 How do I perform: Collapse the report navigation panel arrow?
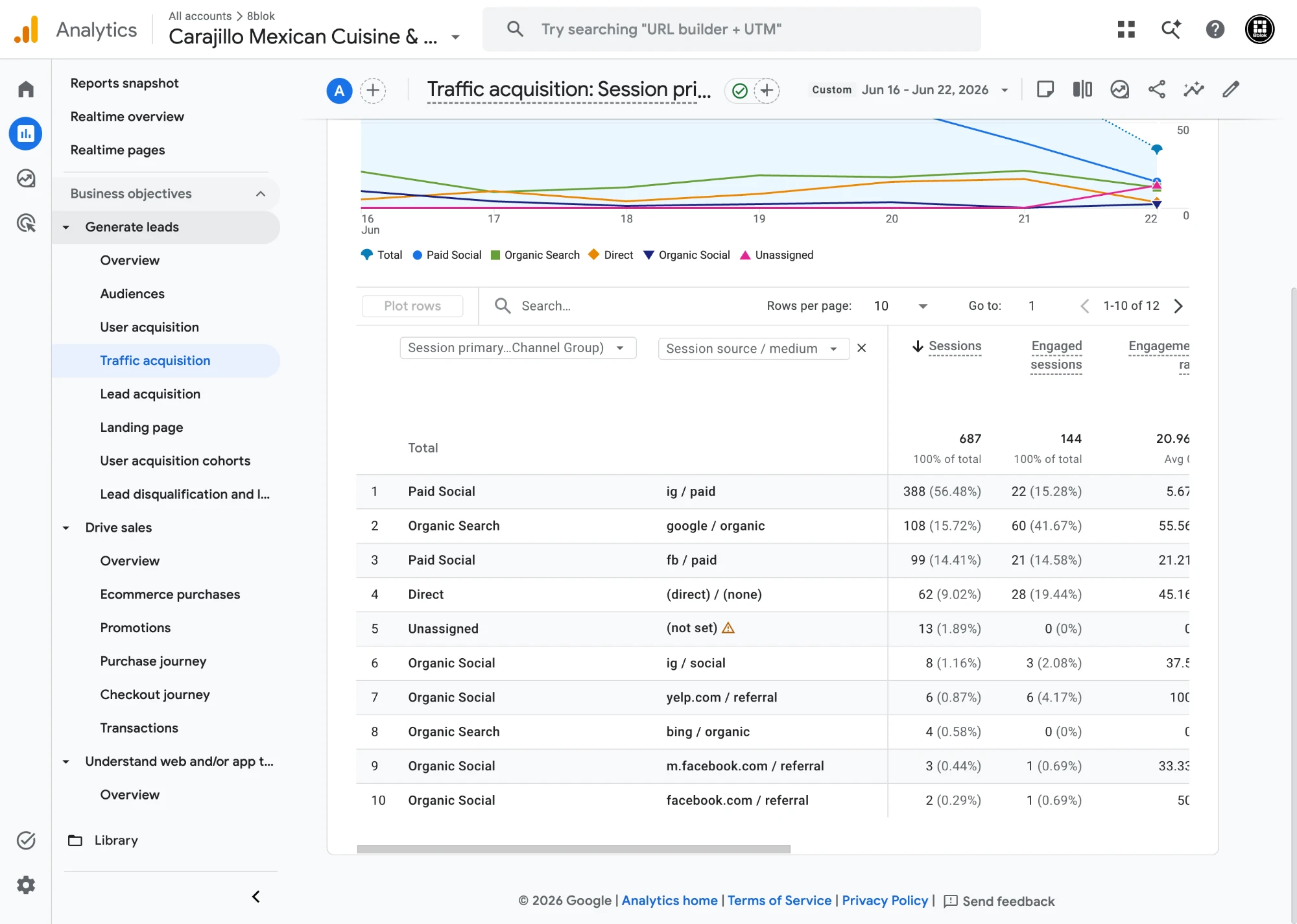(256, 897)
